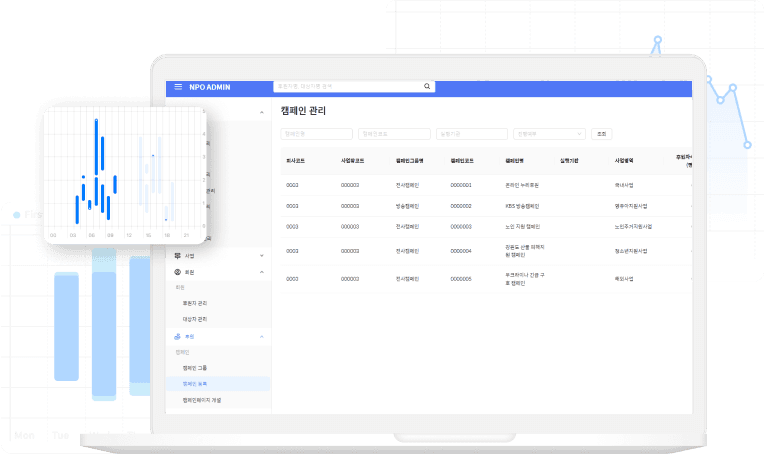Open the 캠페인페이지 개설 sidebar item
This screenshot has width=765, height=454.
[202, 400]
